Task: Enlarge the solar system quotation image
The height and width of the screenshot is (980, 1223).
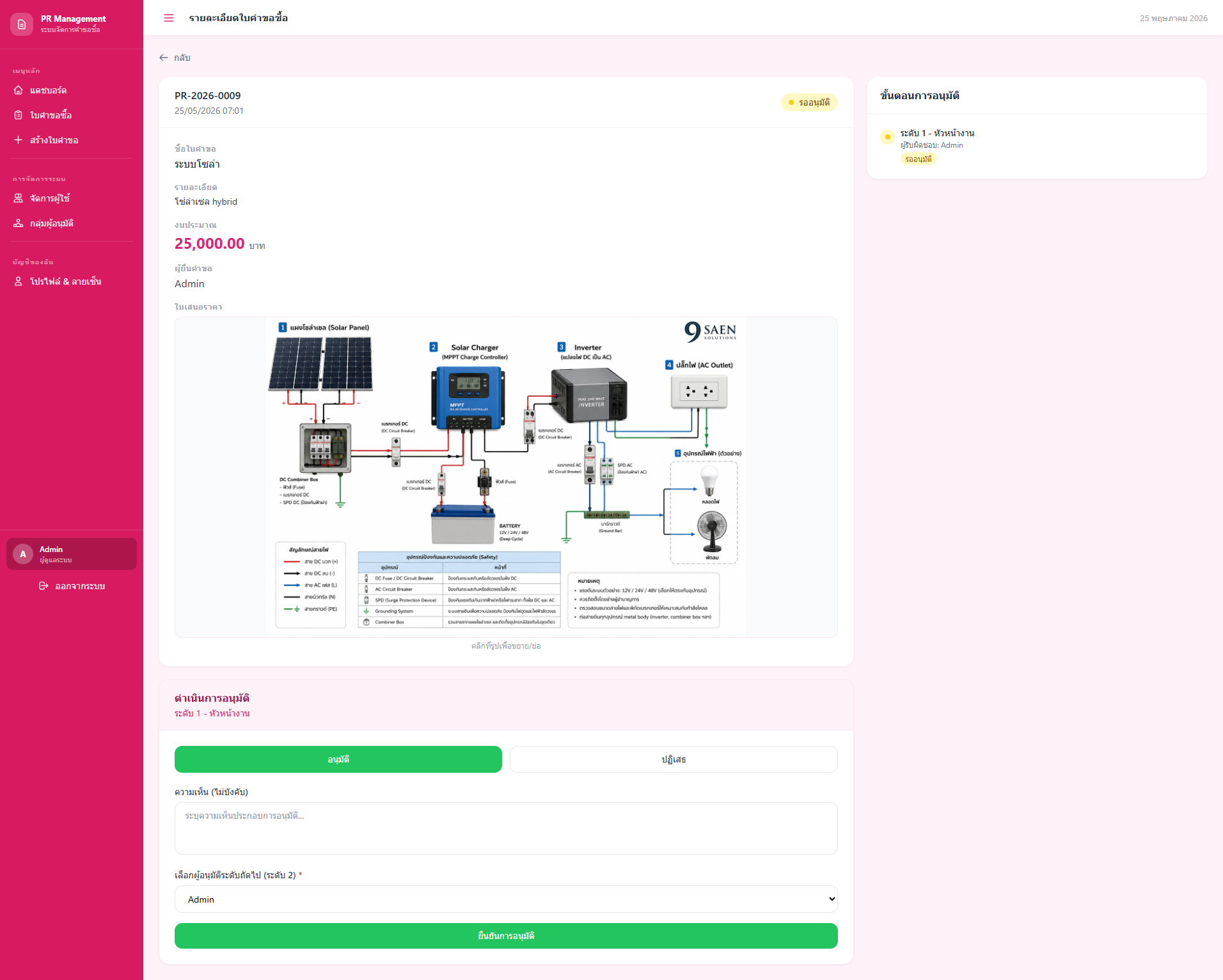Action: pos(506,477)
